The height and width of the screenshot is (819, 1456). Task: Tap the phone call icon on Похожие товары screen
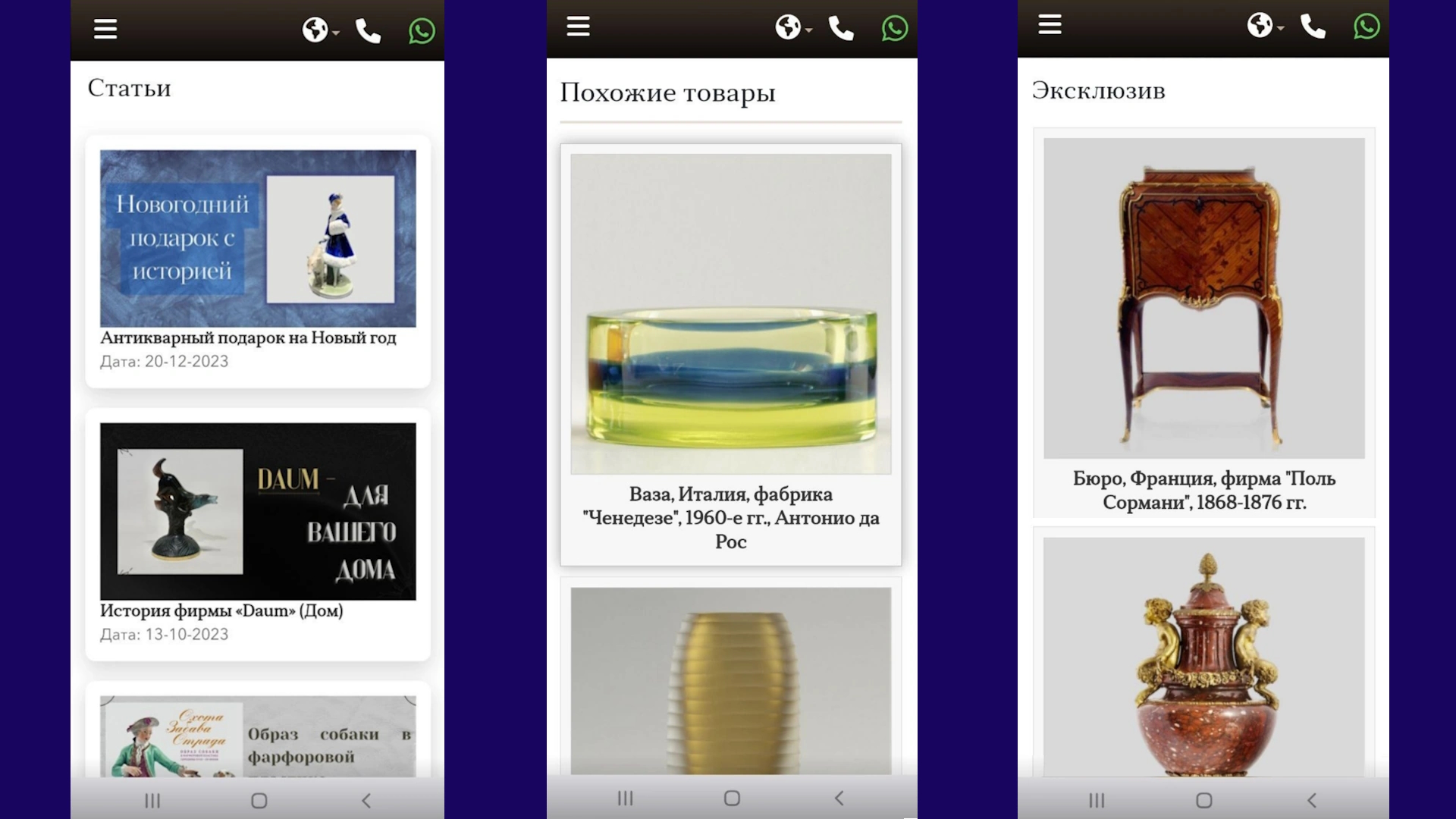click(x=841, y=29)
